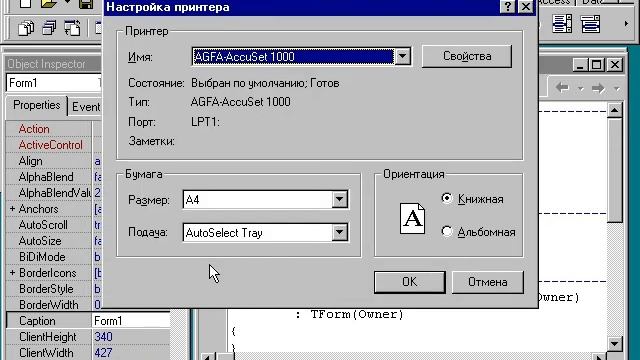Screen dimensions: 640x360
Task: Click the ClientWidth value 427
Action: [x=103, y=353]
